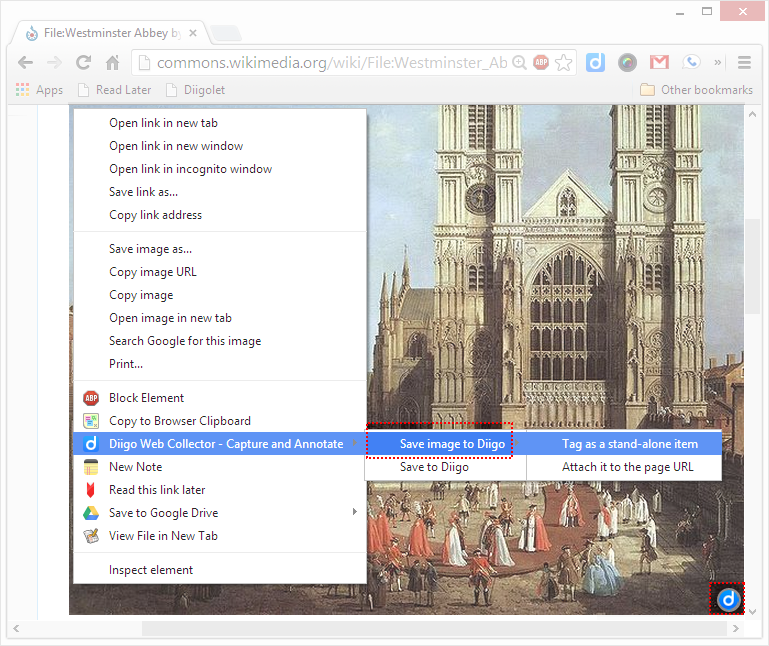Open a new tab
769x646 pixels.
(227, 33)
